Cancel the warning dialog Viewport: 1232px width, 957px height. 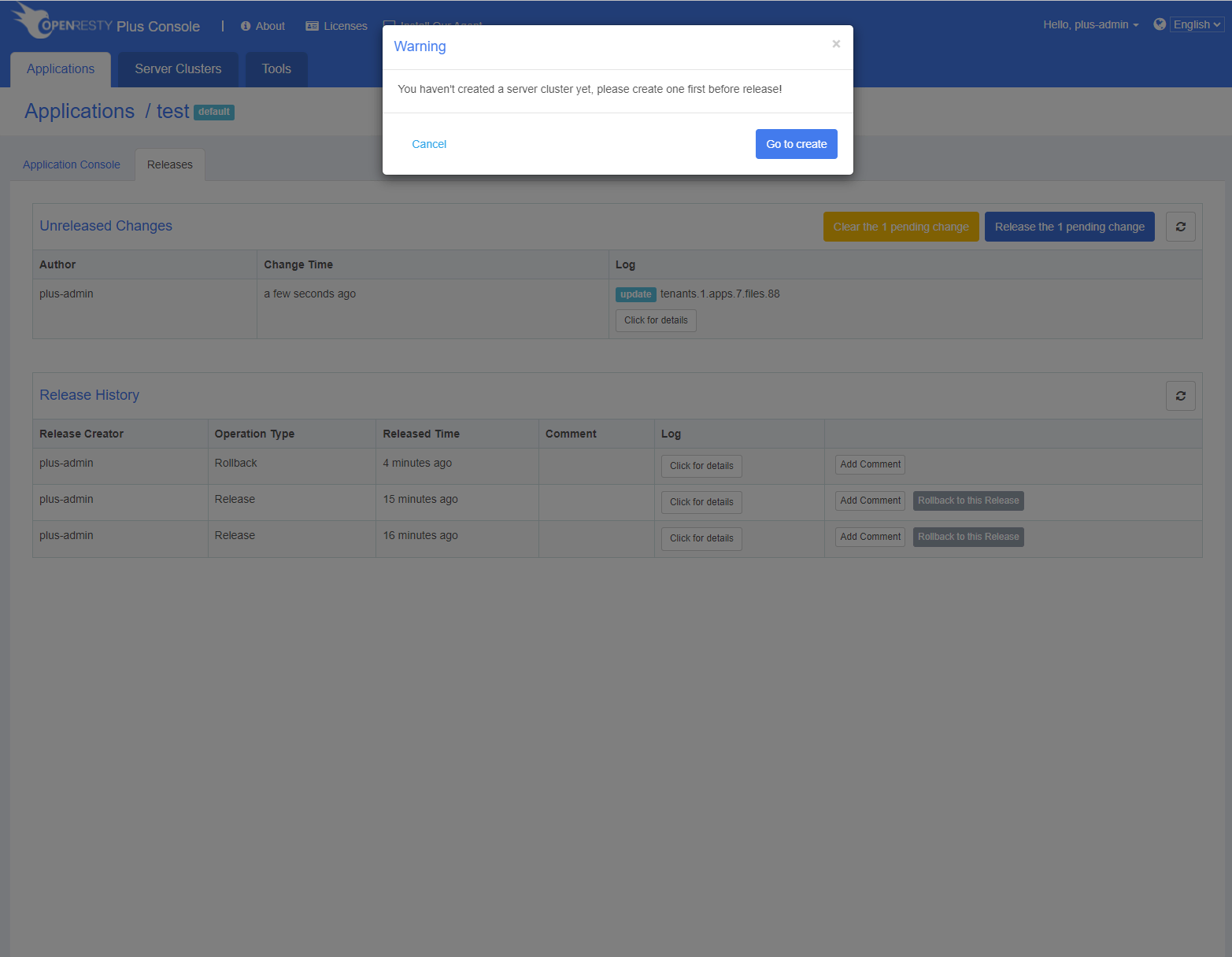(429, 144)
